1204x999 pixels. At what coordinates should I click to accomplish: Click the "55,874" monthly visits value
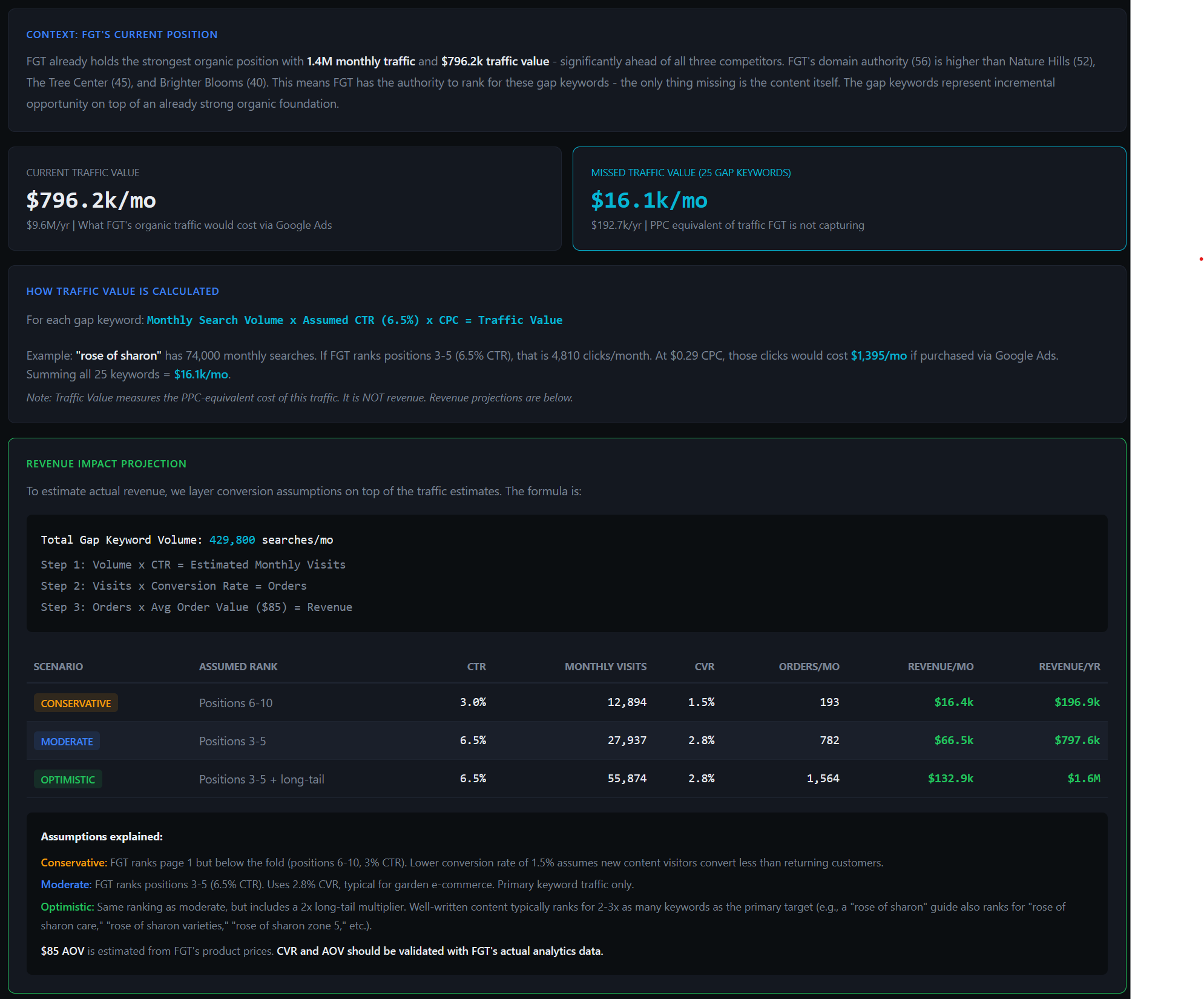[x=627, y=778]
